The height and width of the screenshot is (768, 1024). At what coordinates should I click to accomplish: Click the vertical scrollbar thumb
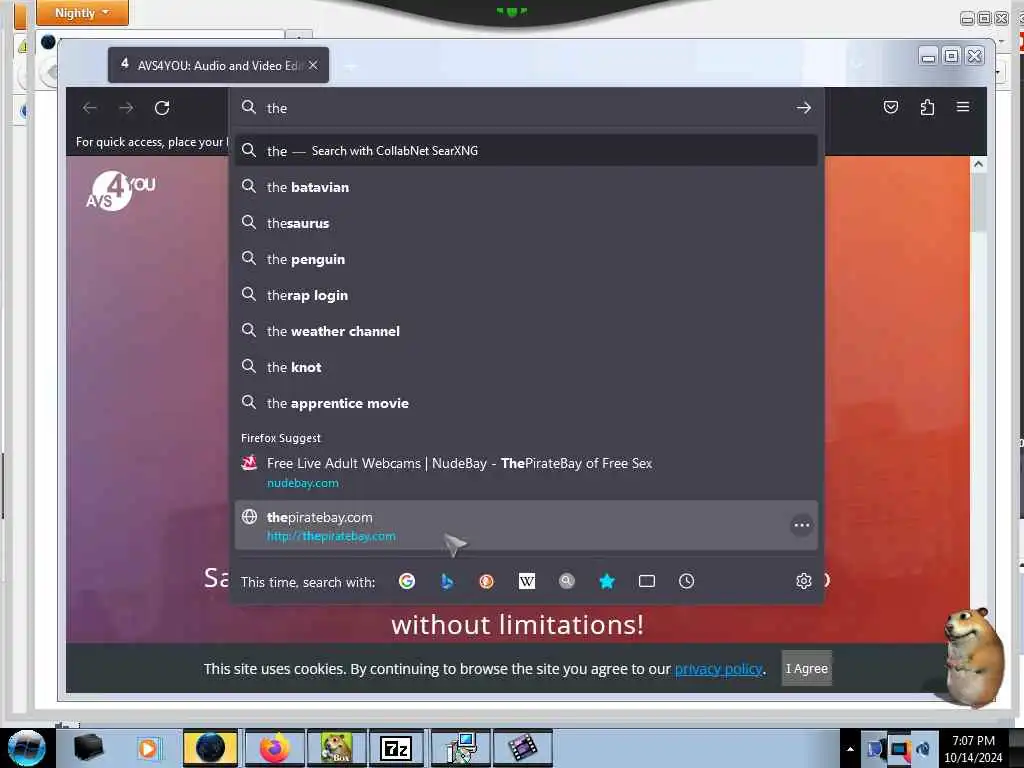[x=978, y=202]
